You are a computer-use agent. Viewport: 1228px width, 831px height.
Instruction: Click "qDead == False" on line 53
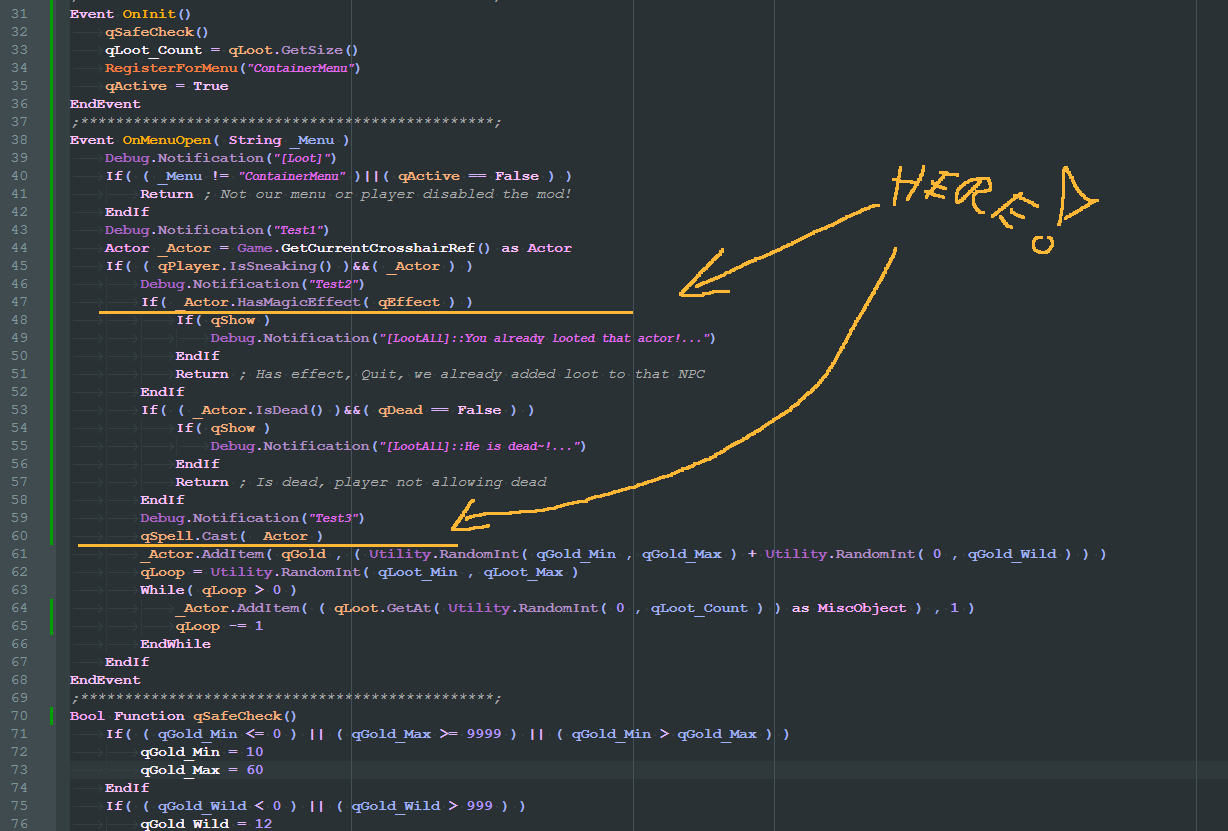tap(442, 410)
